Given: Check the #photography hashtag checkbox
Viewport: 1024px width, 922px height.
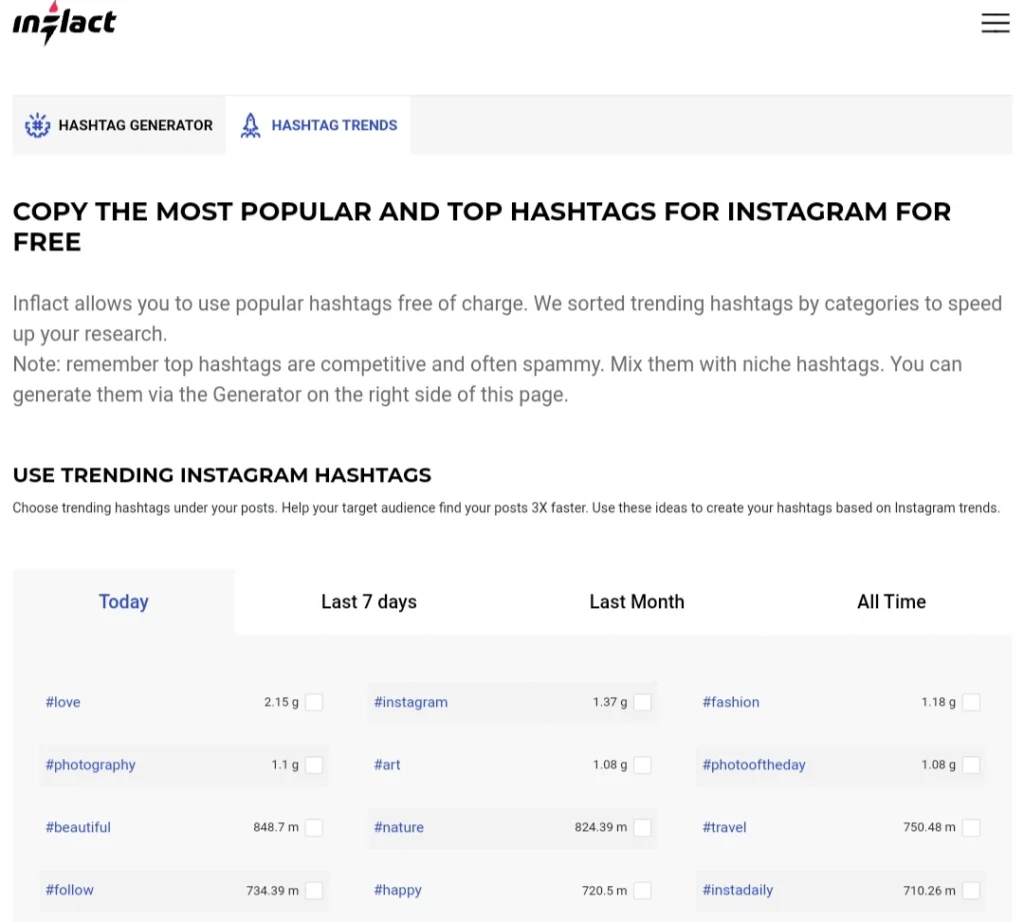Looking at the screenshot, I should (314, 765).
